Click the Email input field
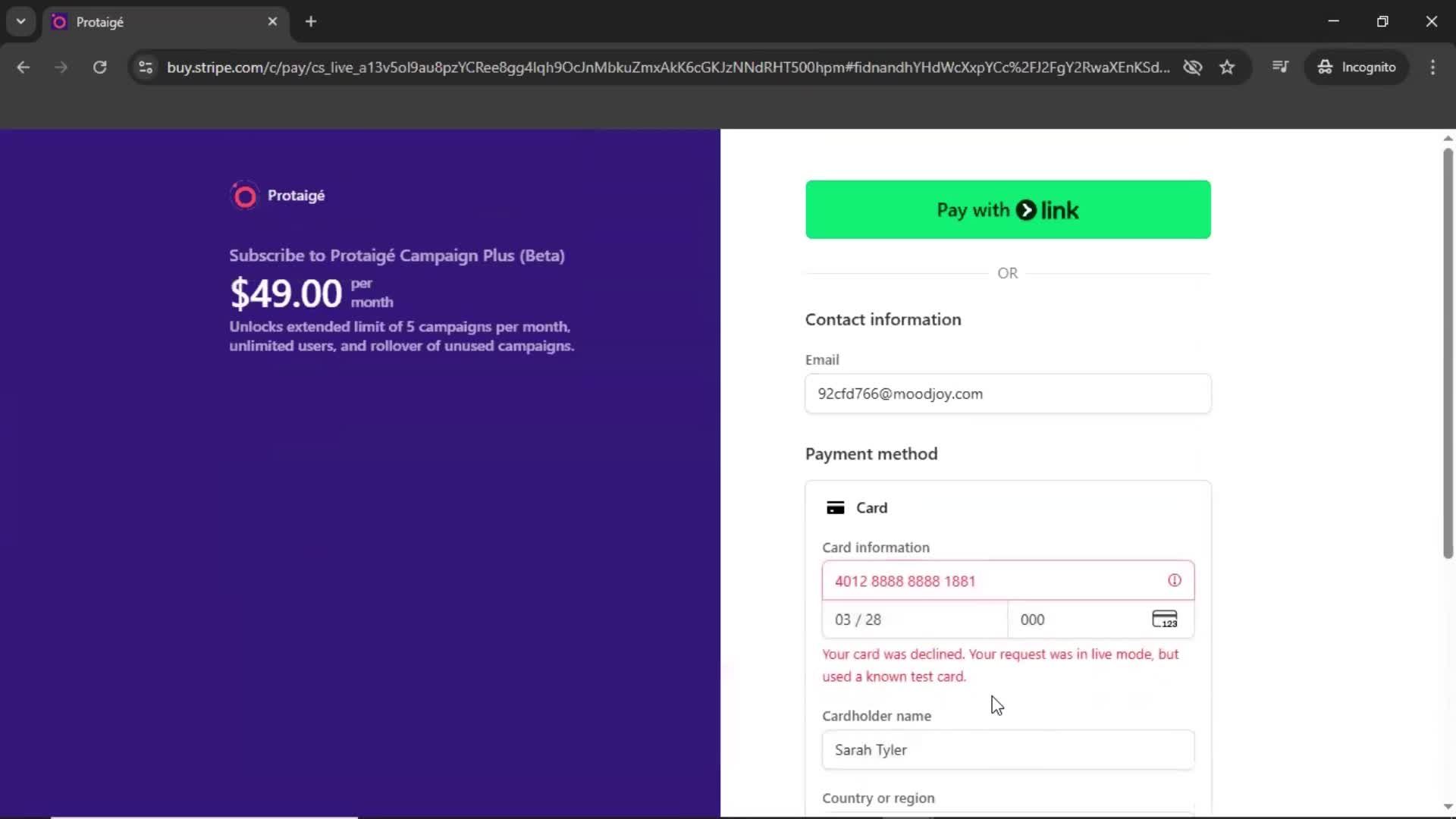1456x819 pixels. [x=1007, y=394]
